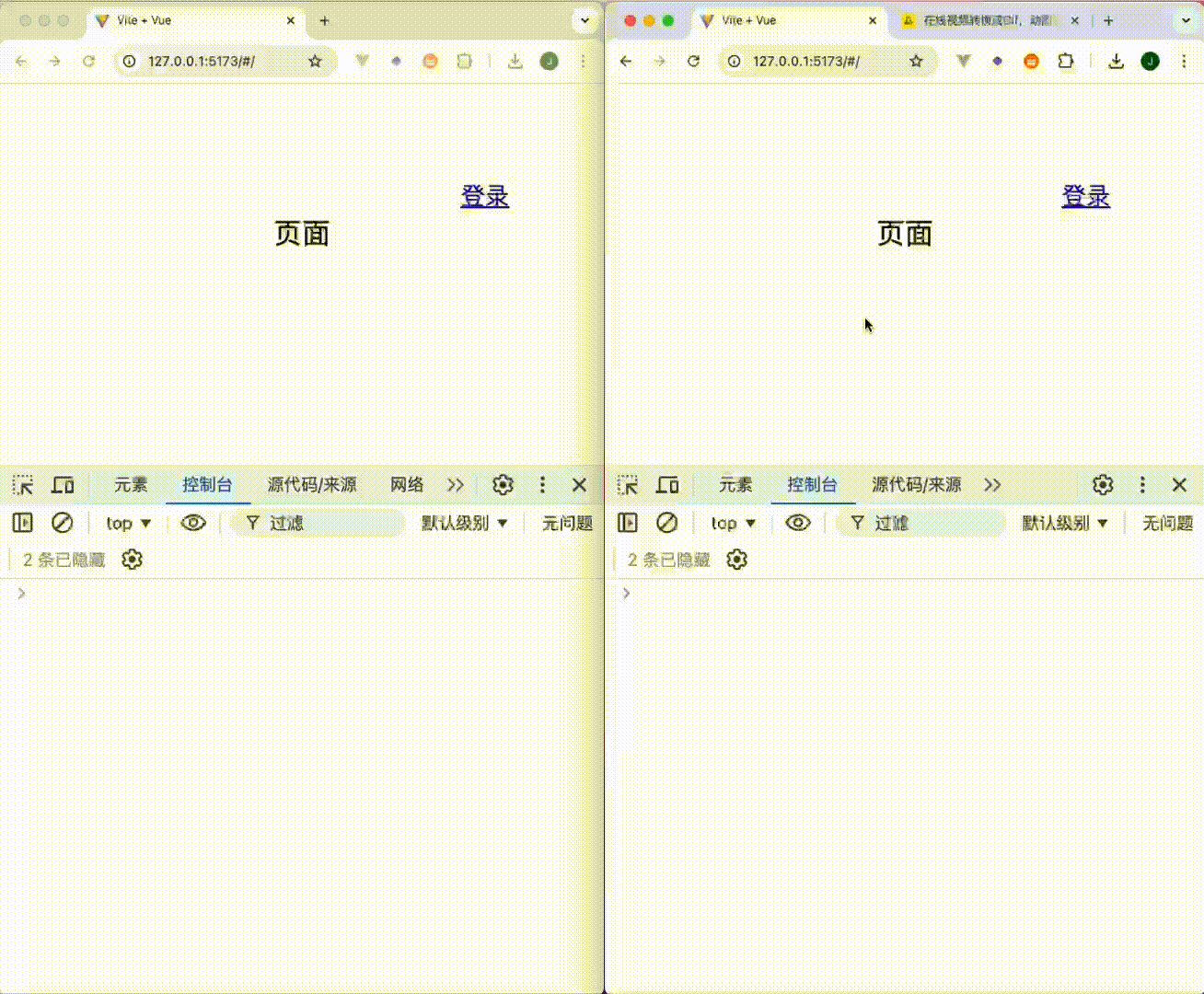Toggle device toolbar in left DevTools

click(x=63, y=485)
